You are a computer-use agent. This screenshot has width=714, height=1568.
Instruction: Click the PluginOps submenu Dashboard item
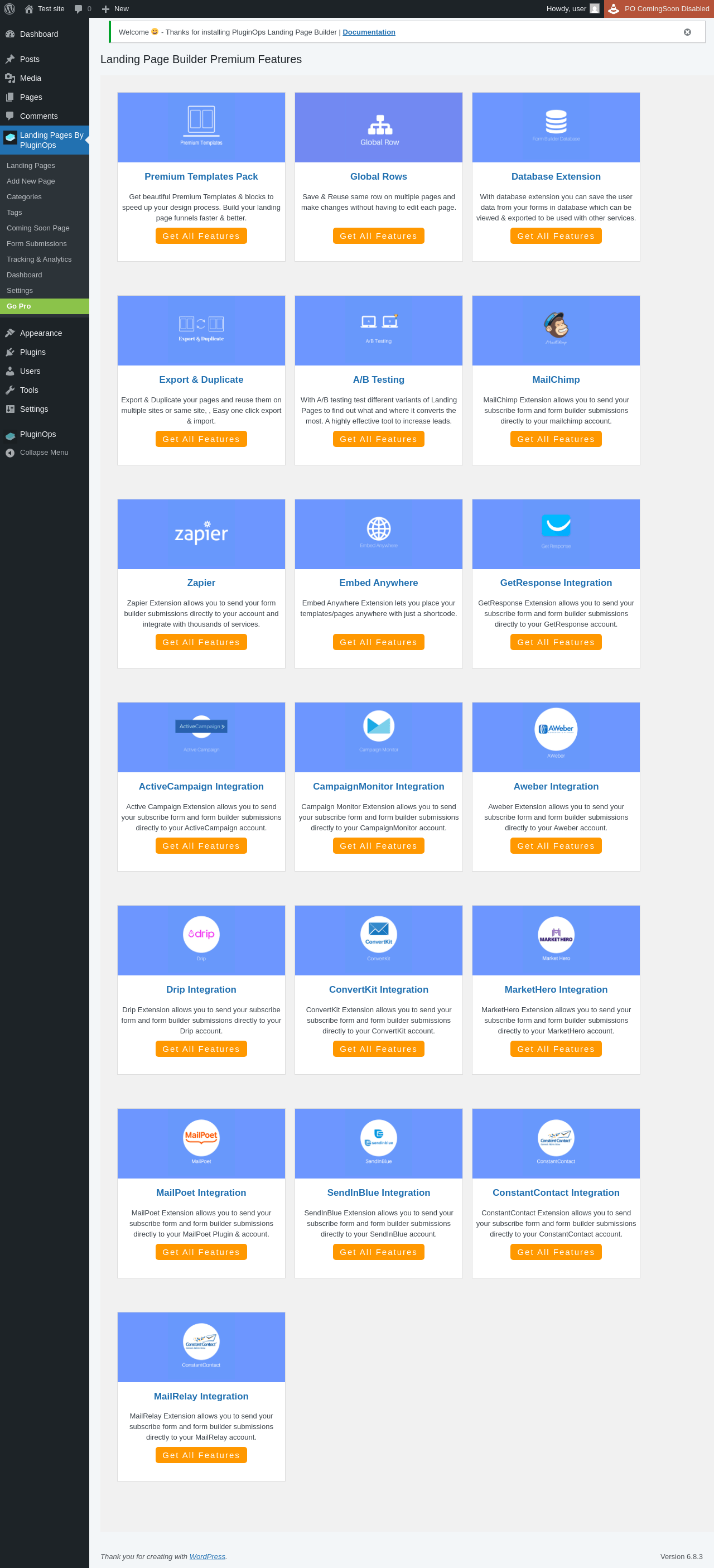pyautogui.click(x=25, y=275)
